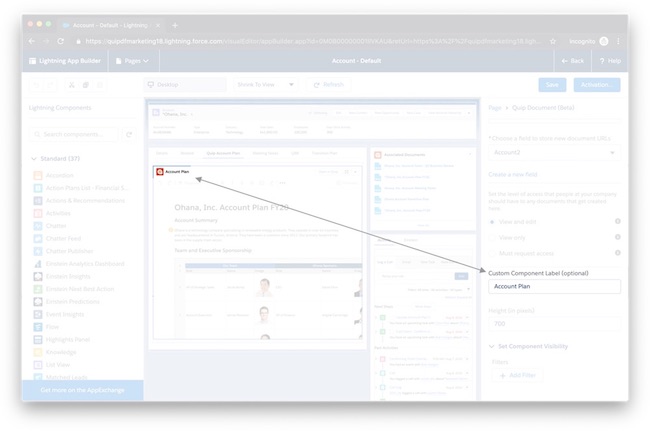The image size is (650, 431).
Task: Click the Accordion component icon
Action: tap(38, 175)
